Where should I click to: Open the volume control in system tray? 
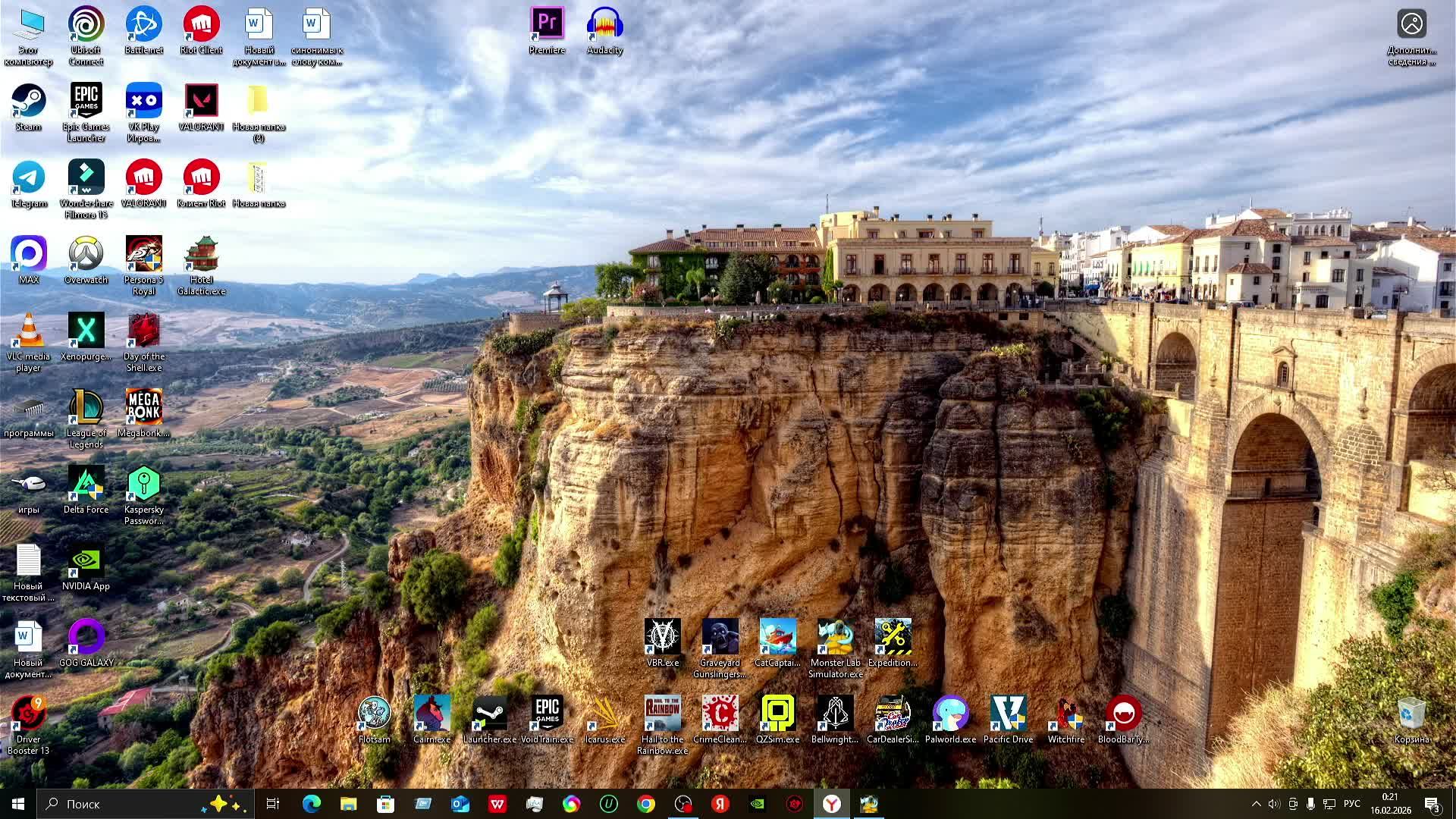point(1274,804)
